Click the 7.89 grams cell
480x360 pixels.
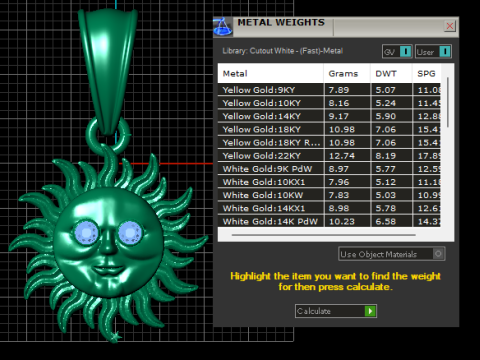[x=347, y=90]
